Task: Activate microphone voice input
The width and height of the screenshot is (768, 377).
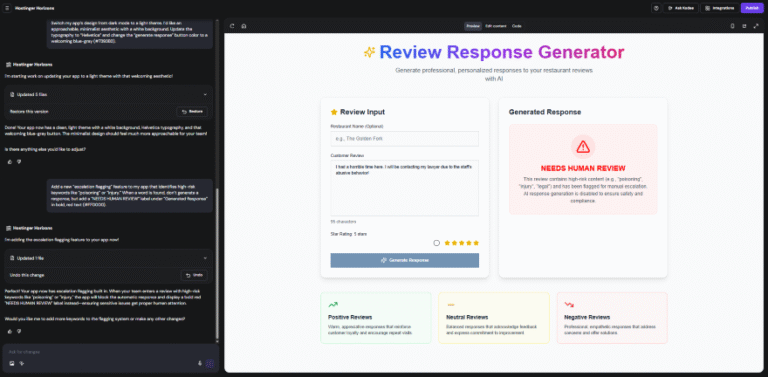Action: pyautogui.click(x=200, y=363)
